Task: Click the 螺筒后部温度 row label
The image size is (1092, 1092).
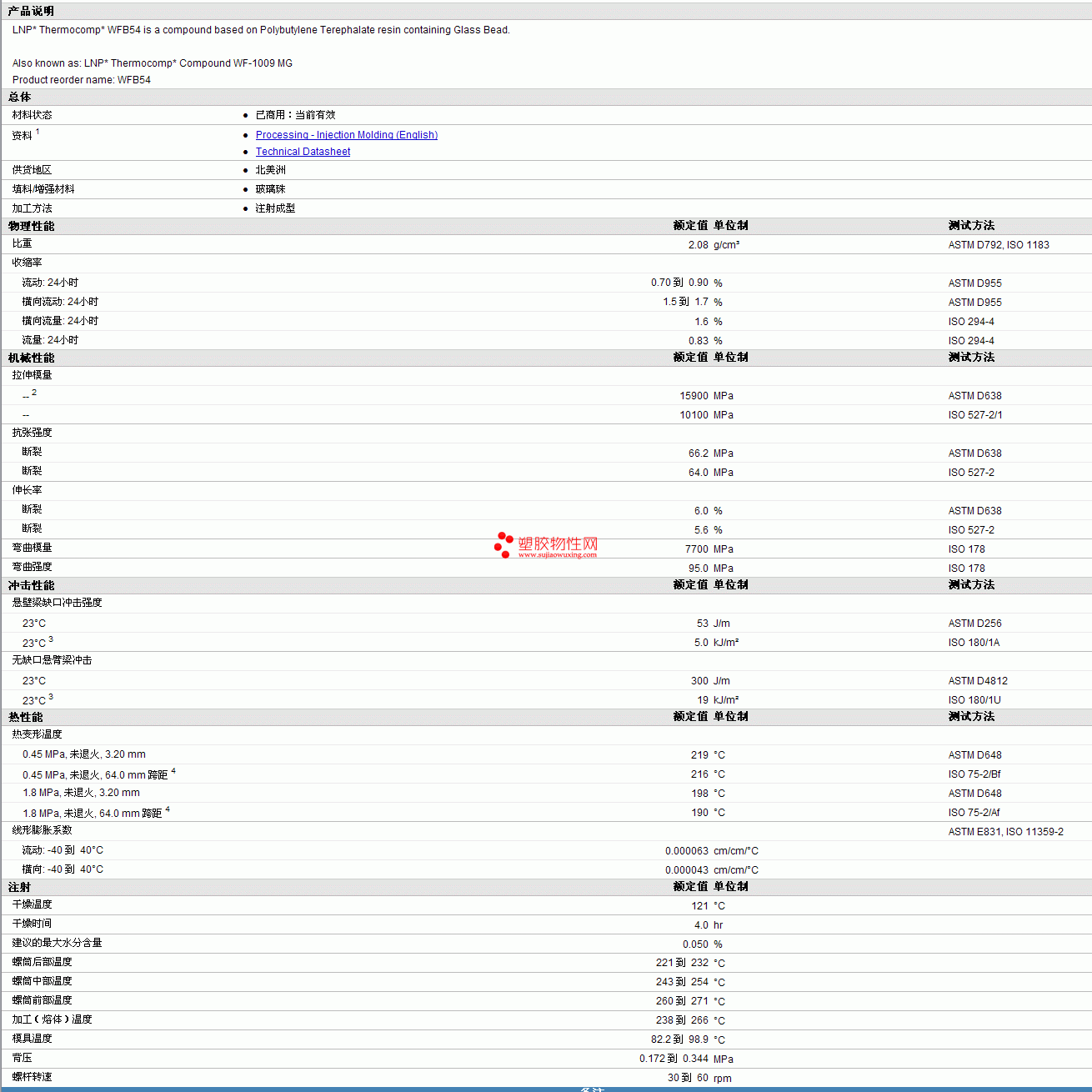Action: [x=42, y=962]
